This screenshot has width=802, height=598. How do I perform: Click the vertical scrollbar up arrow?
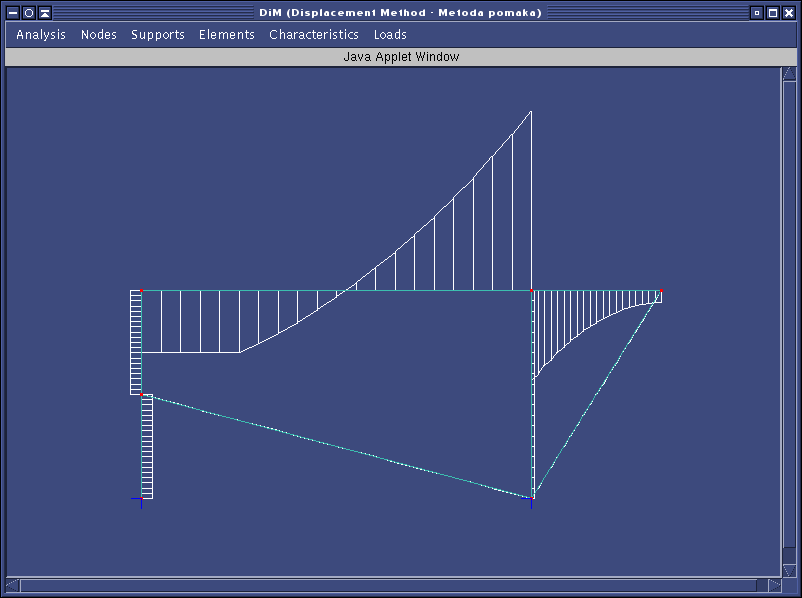[x=789, y=74]
